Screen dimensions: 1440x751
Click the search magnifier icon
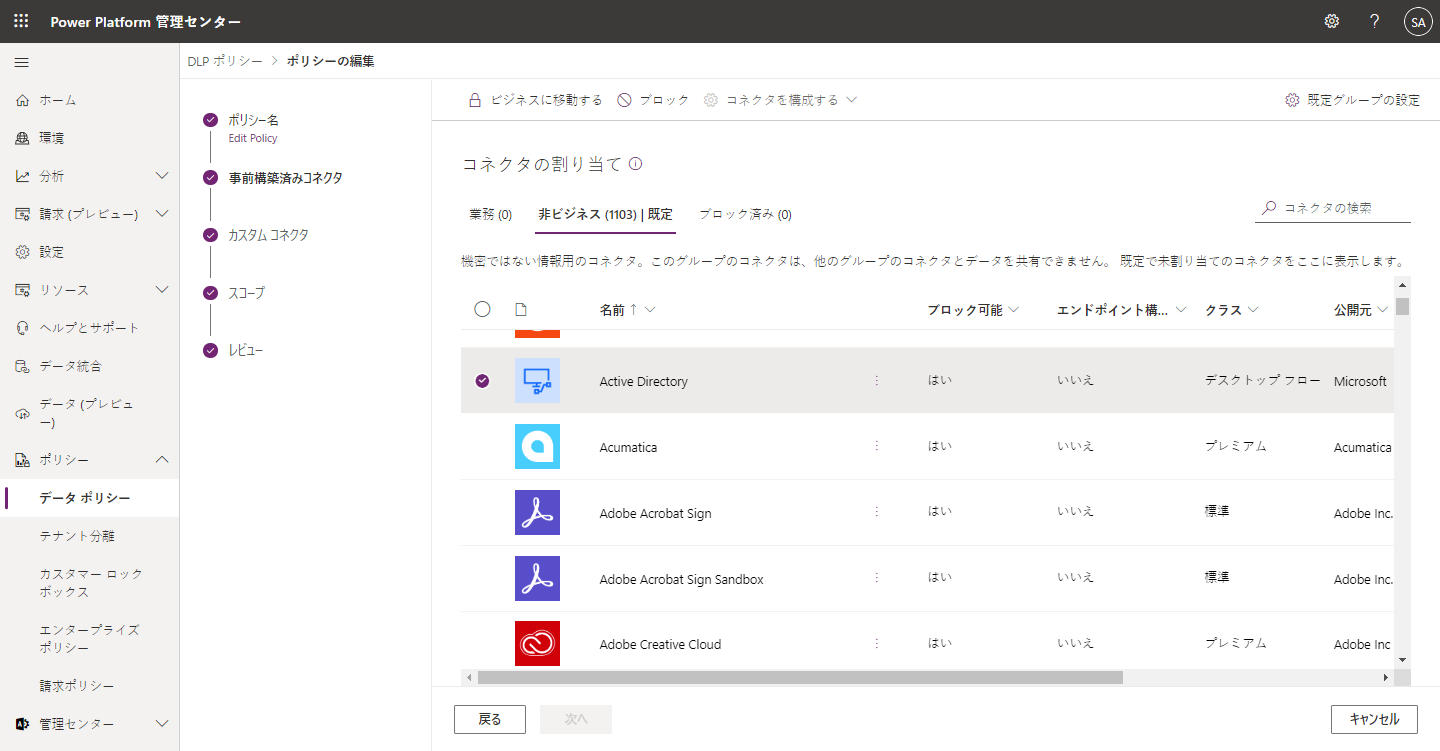coord(1269,208)
